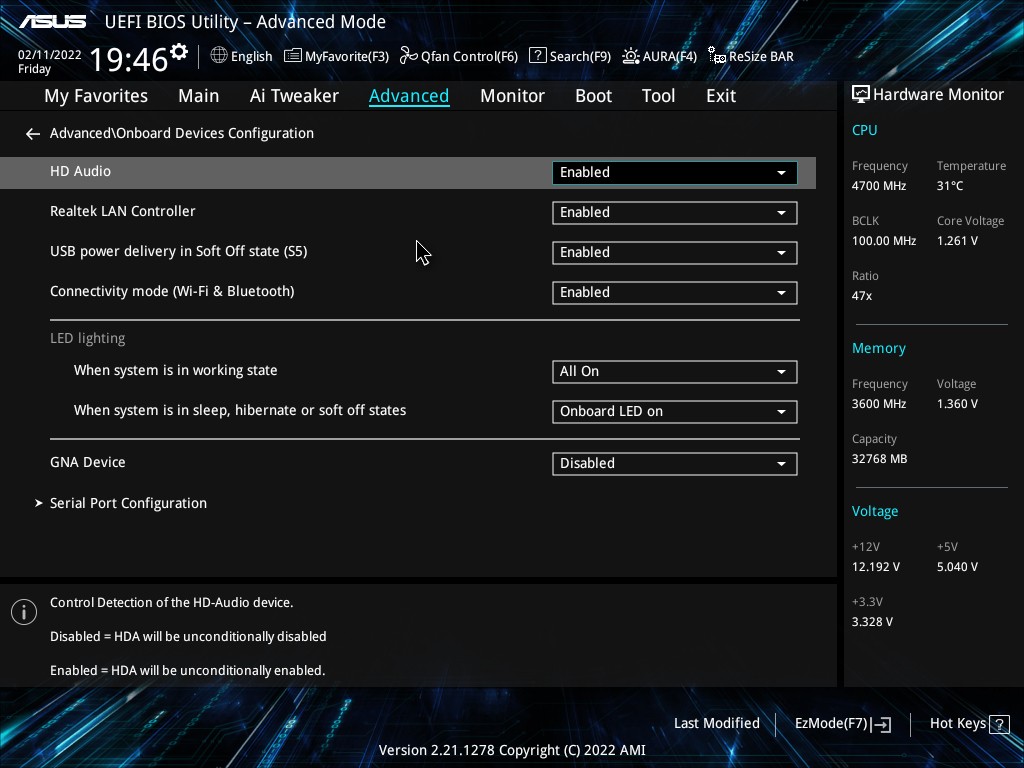Open working state LED lighting dropdown
The image size is (1024, 768).
coord(674,371)
